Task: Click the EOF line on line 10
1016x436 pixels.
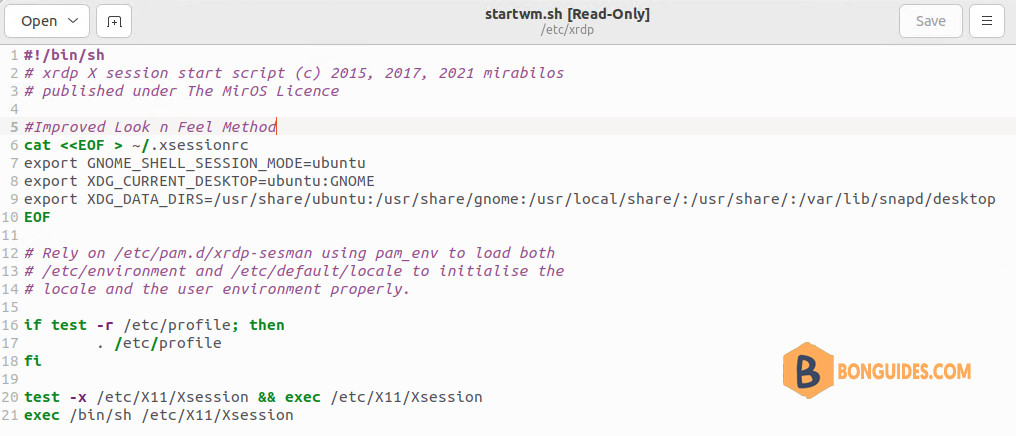Action: pyautogui.click(x=37, y=217)
